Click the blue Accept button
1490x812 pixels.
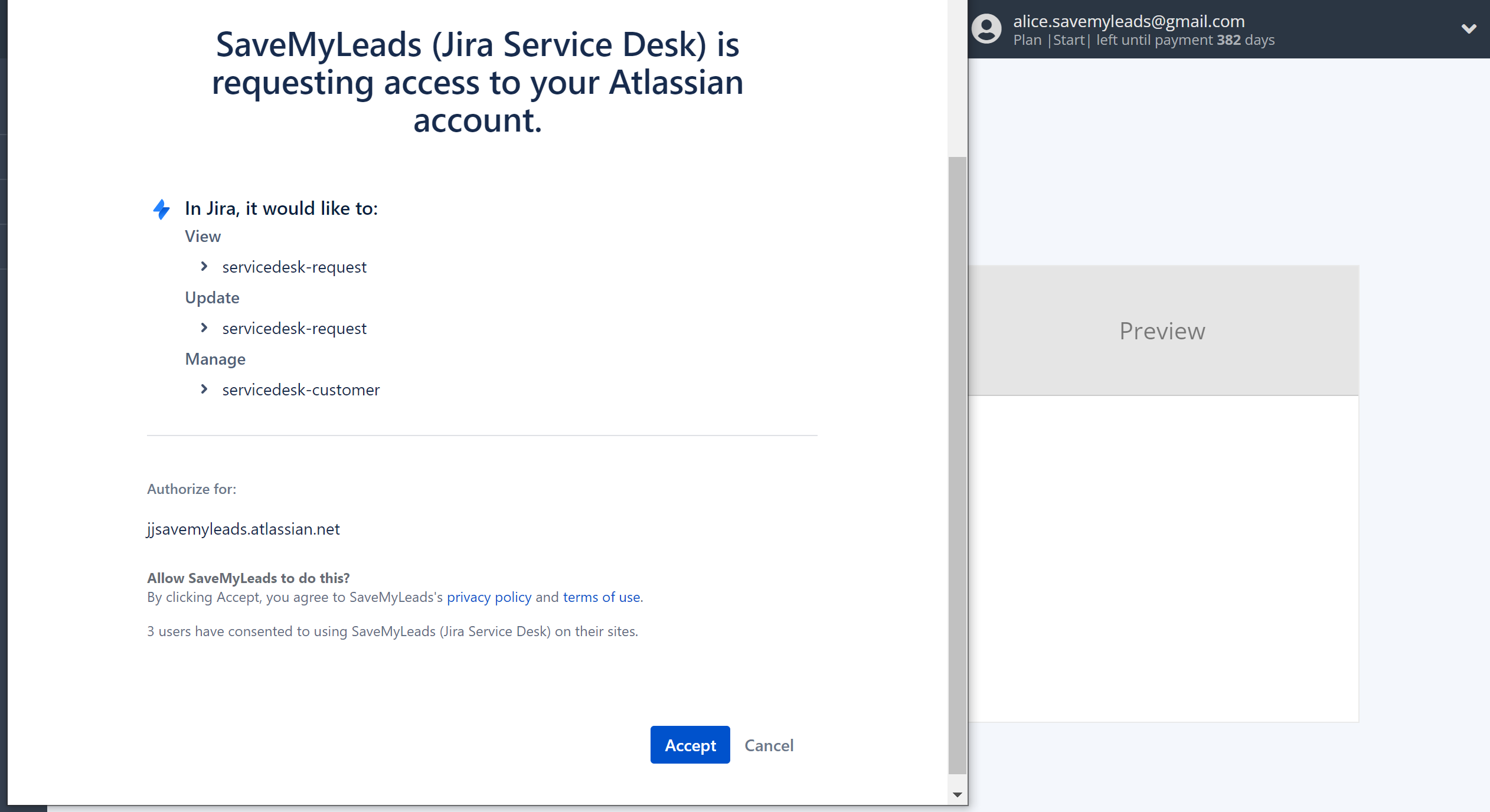690,745
